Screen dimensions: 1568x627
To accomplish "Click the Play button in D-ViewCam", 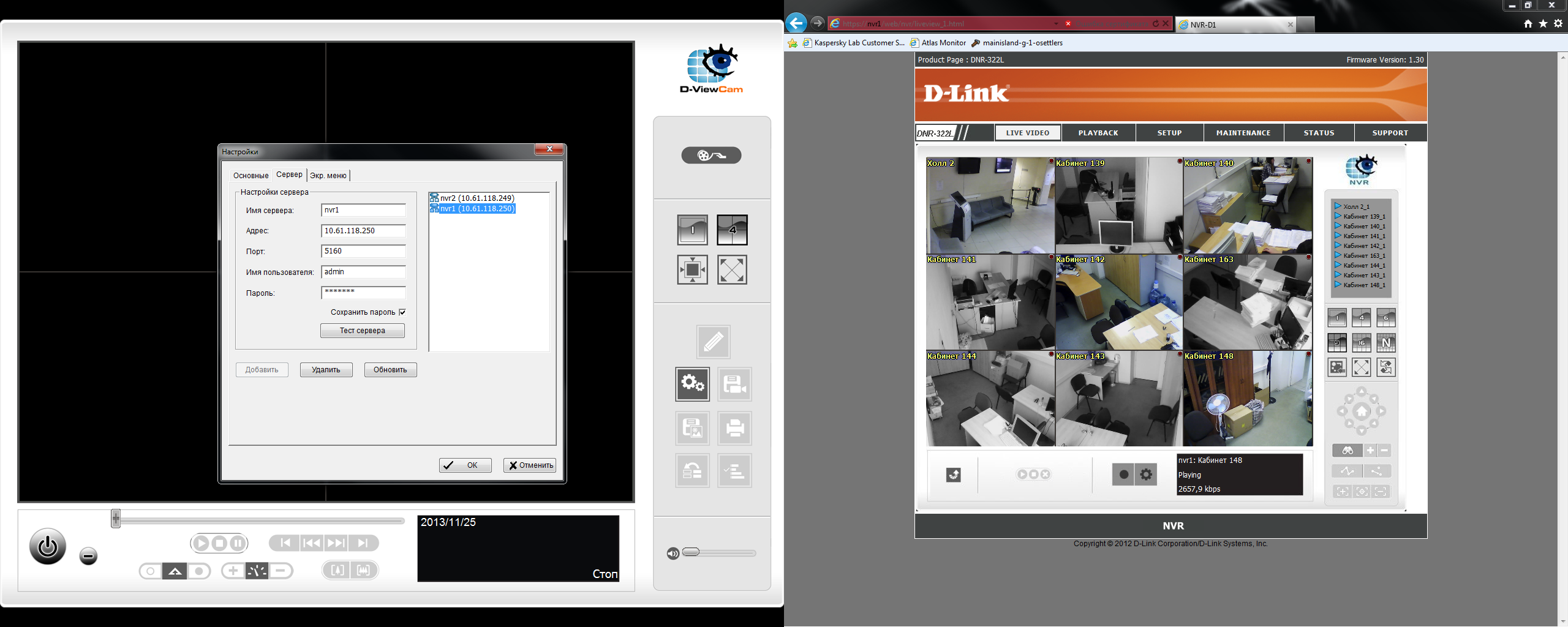I will (201, 543).
